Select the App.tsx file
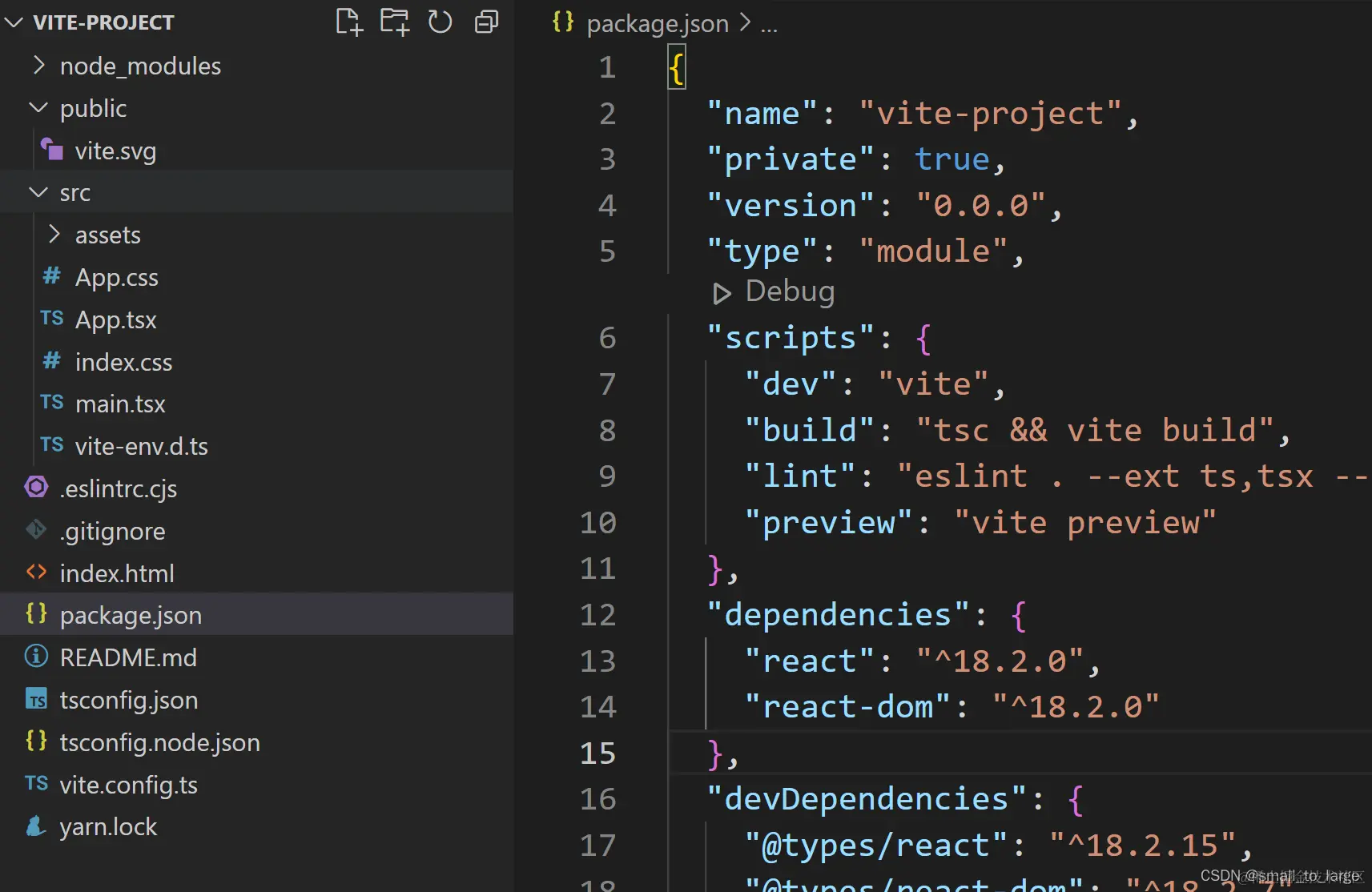This screenshot has width=1372, height=892. [x=115, y=319]
